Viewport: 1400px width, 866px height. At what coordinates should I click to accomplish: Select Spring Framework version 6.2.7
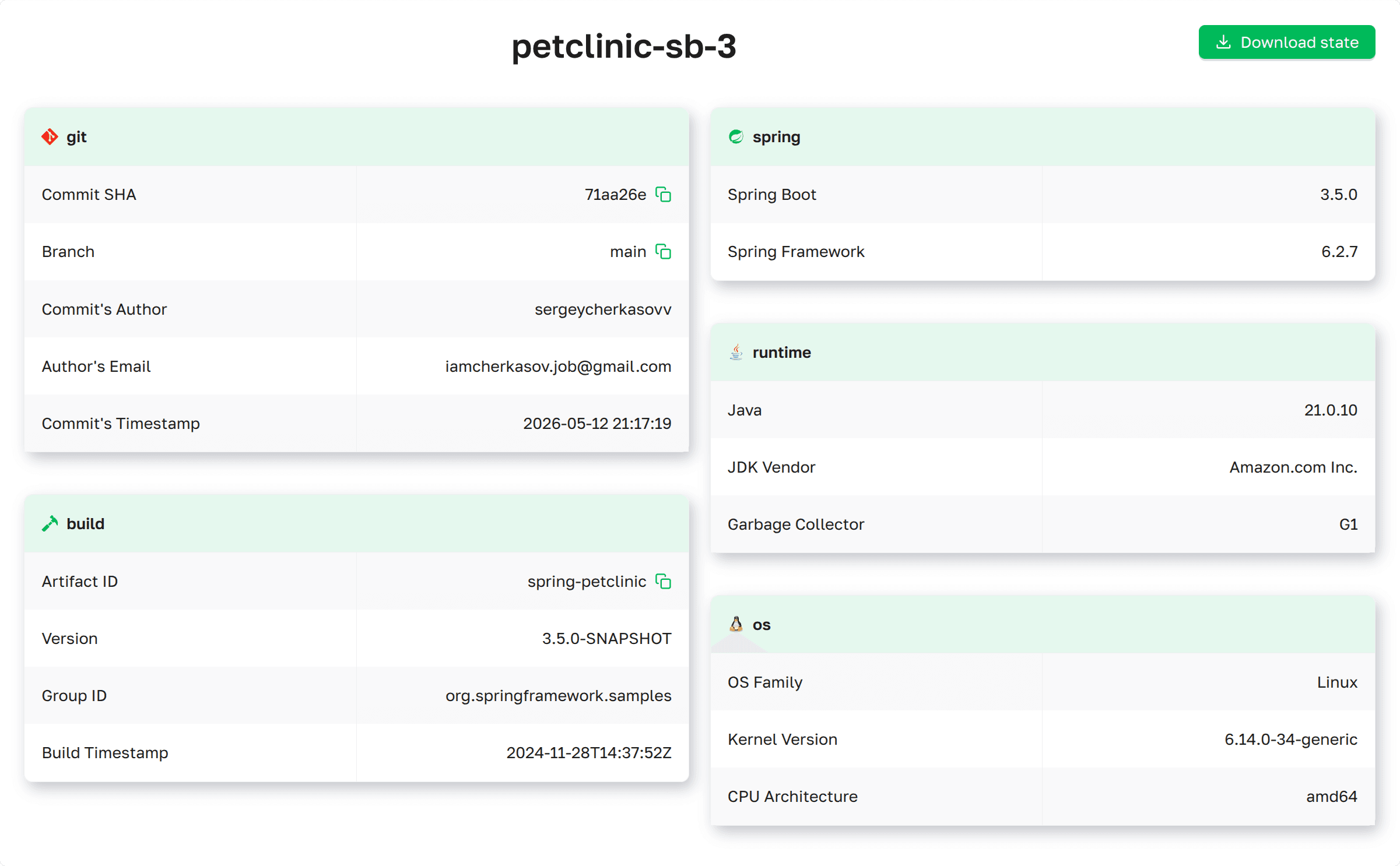[1339, 252]
